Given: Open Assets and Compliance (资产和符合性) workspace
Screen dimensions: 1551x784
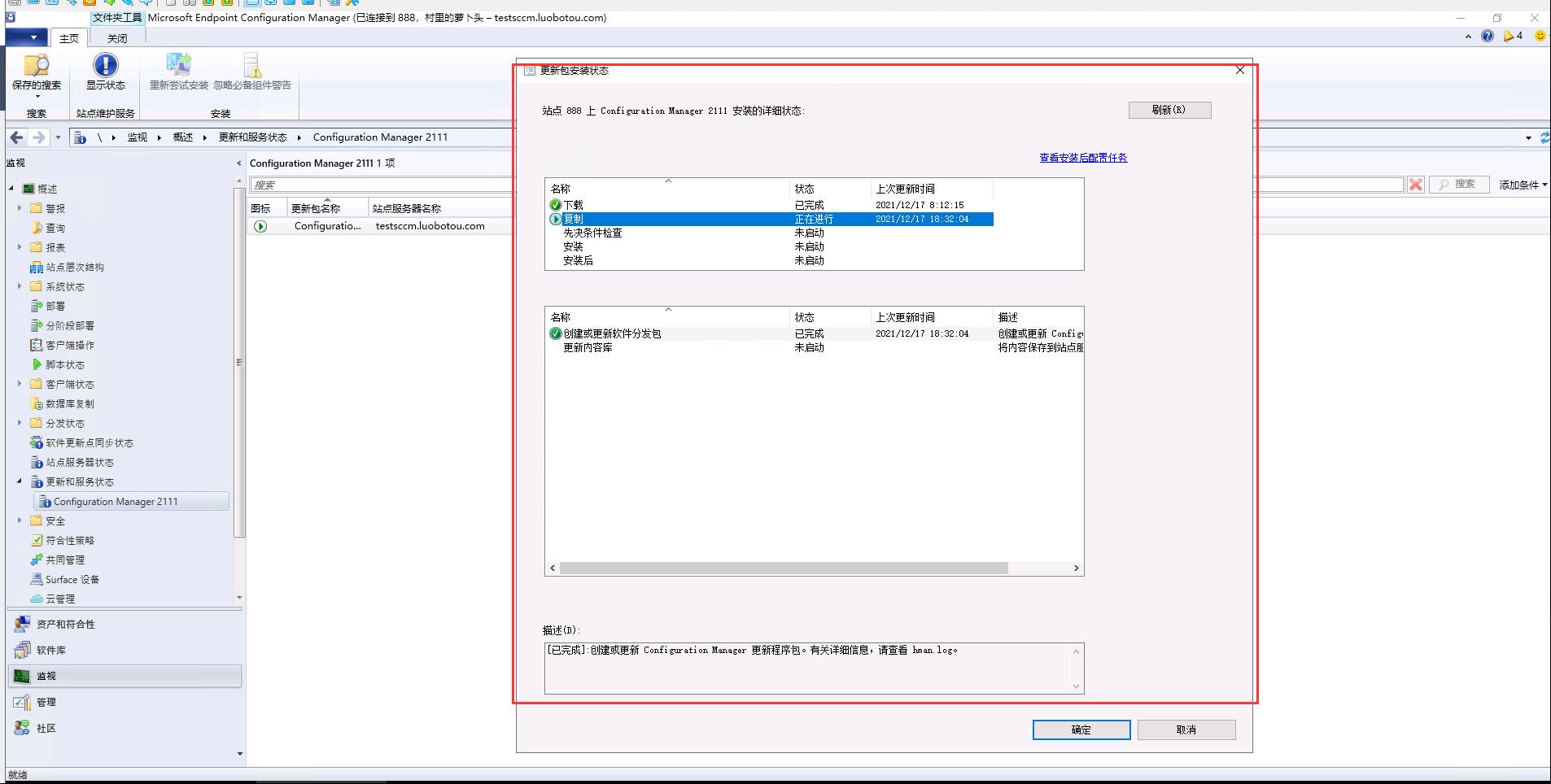Looking at the screenshot, I should pos(124,624).
